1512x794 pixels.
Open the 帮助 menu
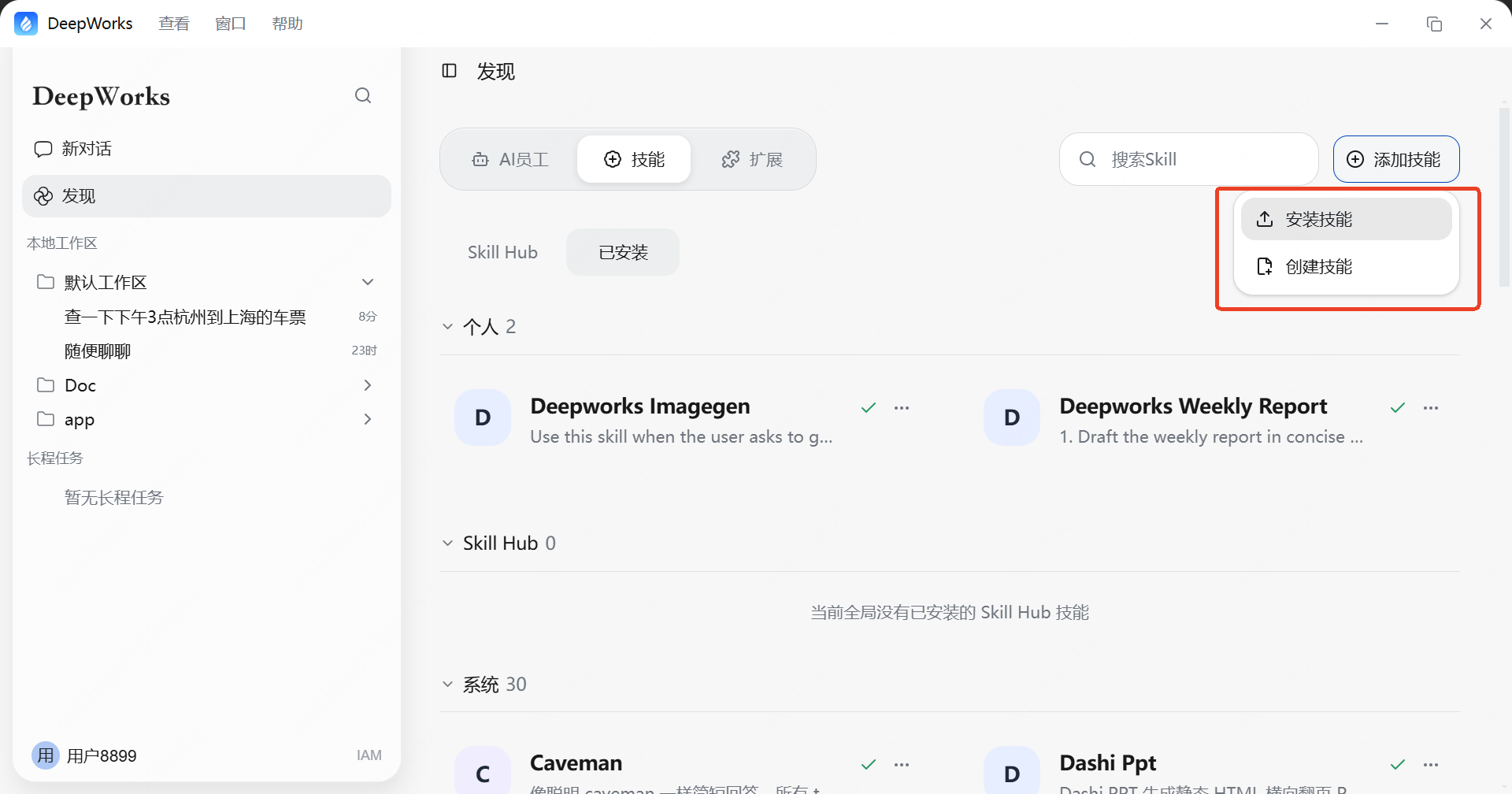click(x=287, y=24)
